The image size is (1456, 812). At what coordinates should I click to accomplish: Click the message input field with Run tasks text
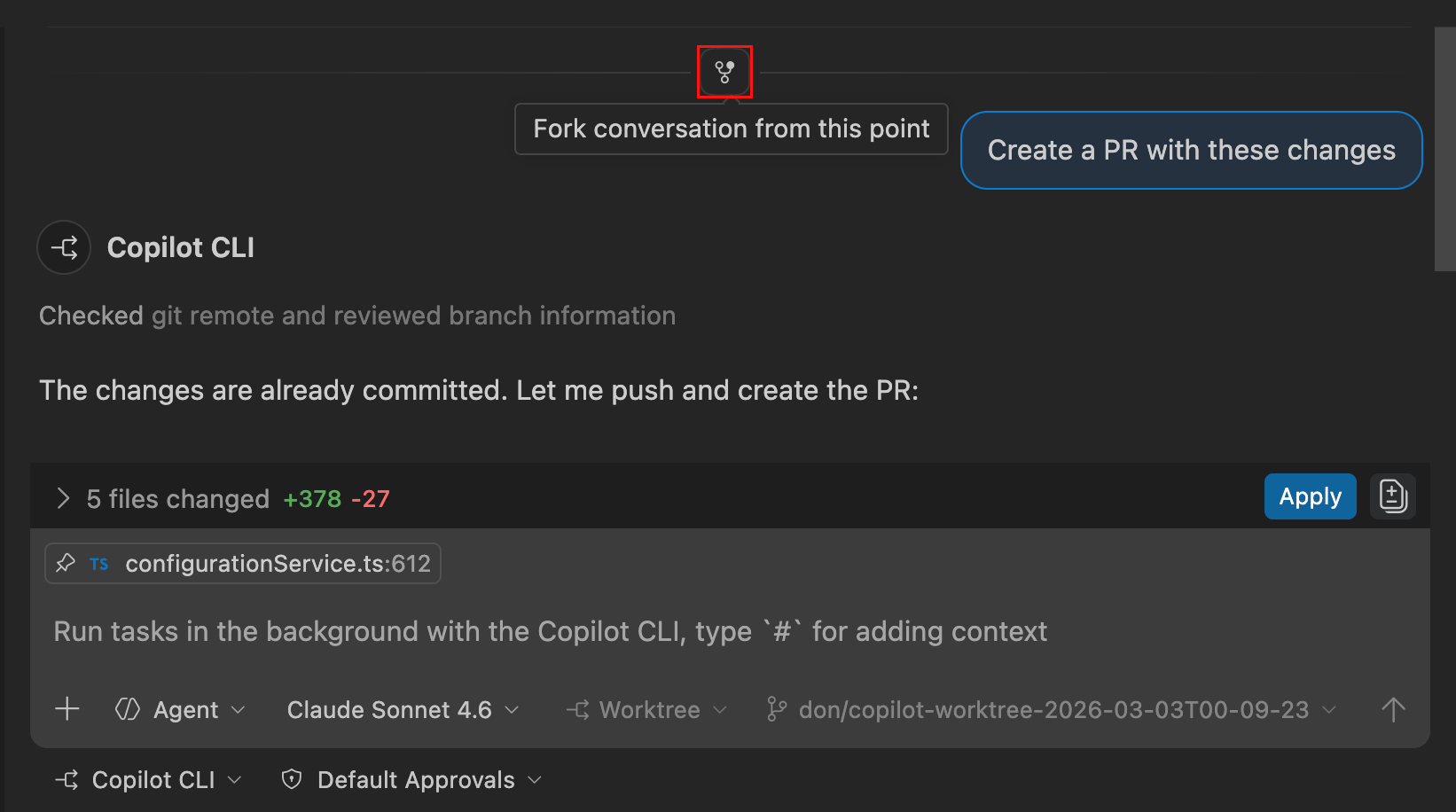click(550, 631)
